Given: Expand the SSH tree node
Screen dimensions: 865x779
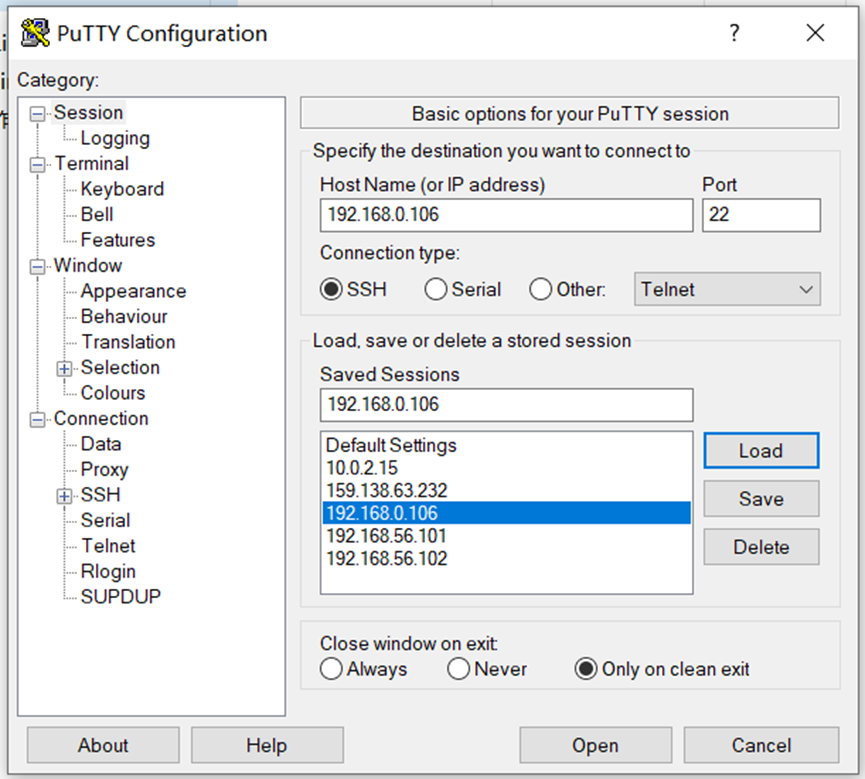Looking at the screenshot, I should 65,496.
